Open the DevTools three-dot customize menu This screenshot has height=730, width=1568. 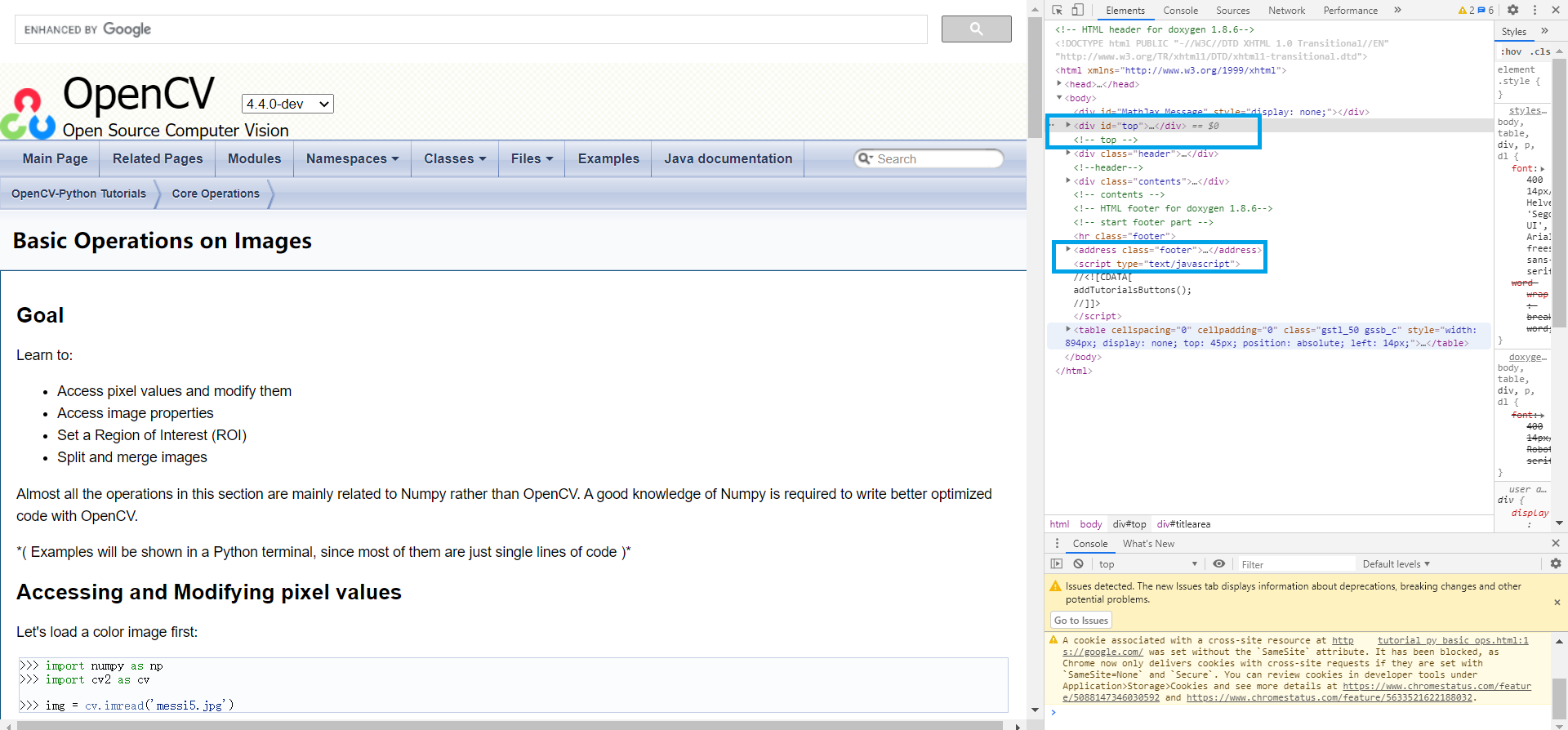[x=1535, y=10]
